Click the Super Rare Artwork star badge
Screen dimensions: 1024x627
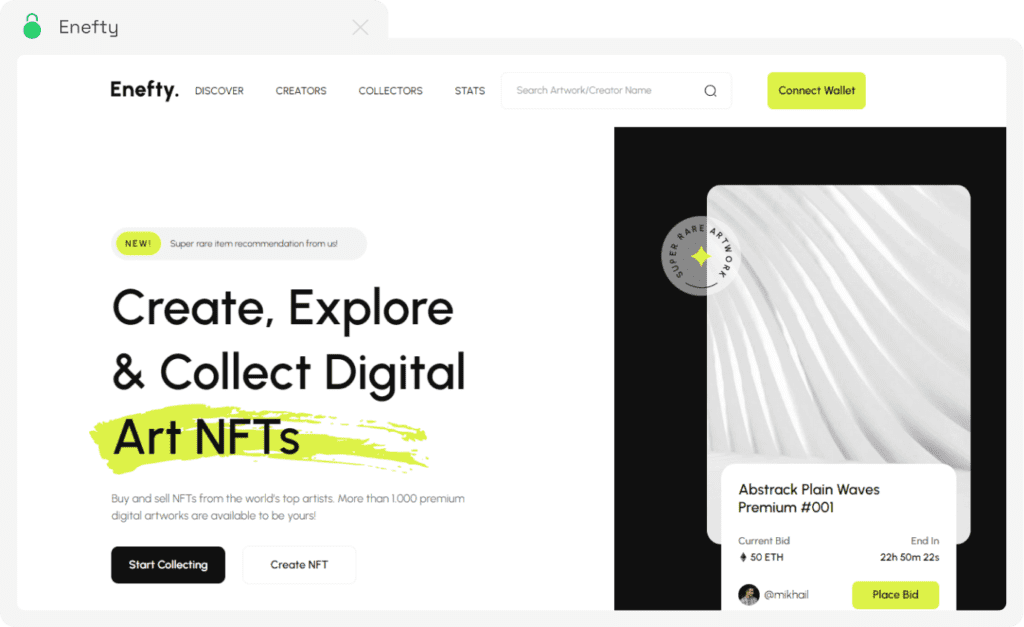pos(701,256)
